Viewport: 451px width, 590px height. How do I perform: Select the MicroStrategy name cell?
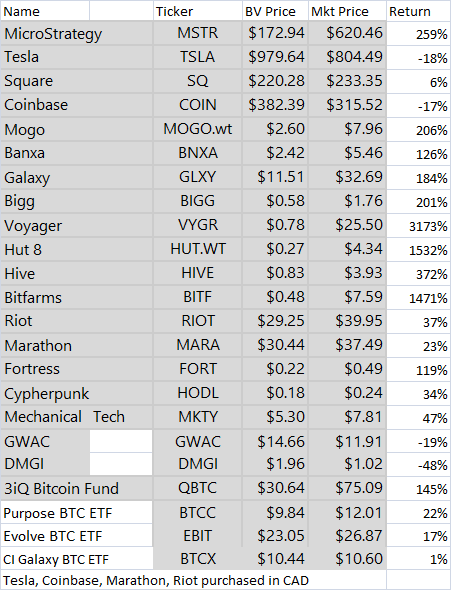pos(77,33)
